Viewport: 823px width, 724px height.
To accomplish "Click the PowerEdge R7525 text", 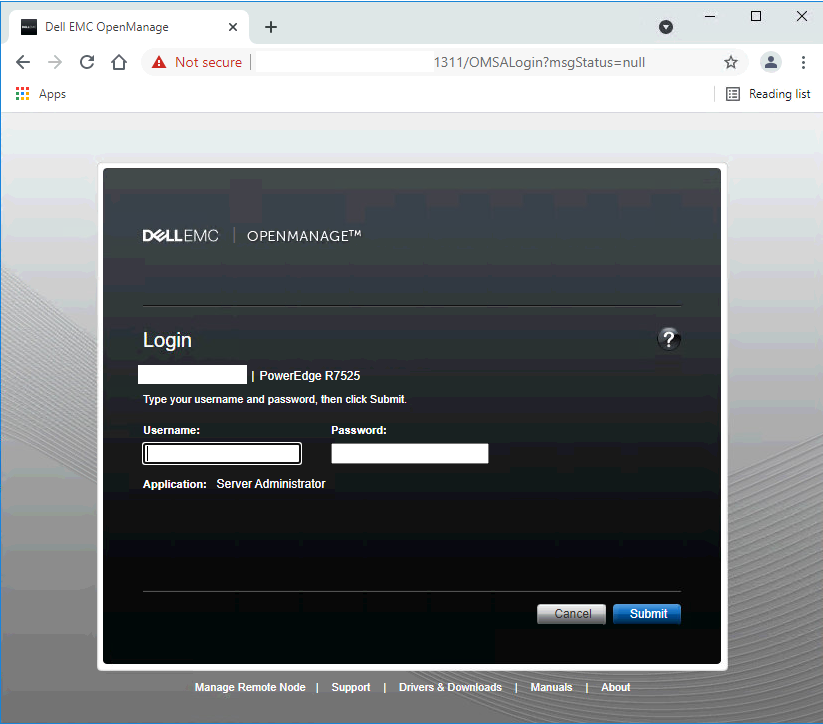I will [x=310, y=376].
